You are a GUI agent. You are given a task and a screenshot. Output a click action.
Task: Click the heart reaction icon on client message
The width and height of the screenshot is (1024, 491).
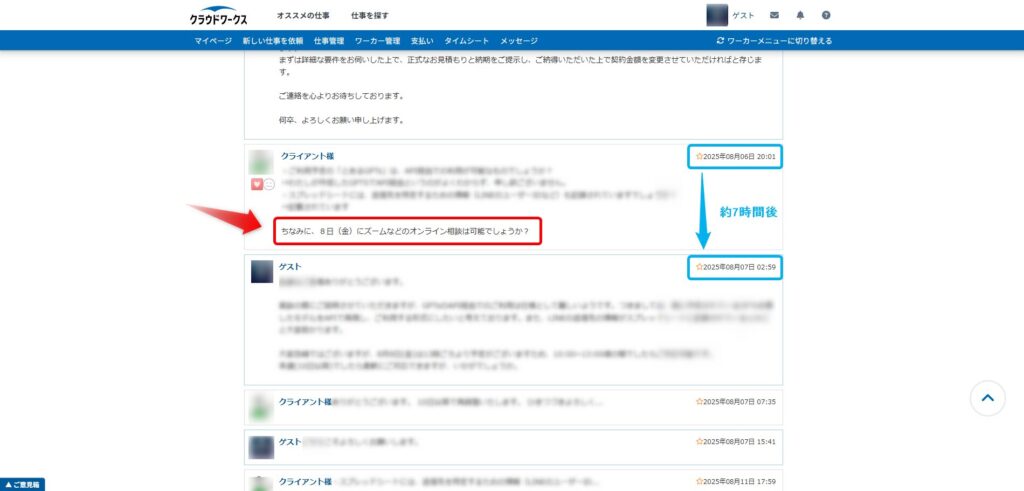(x=256, y=184)
